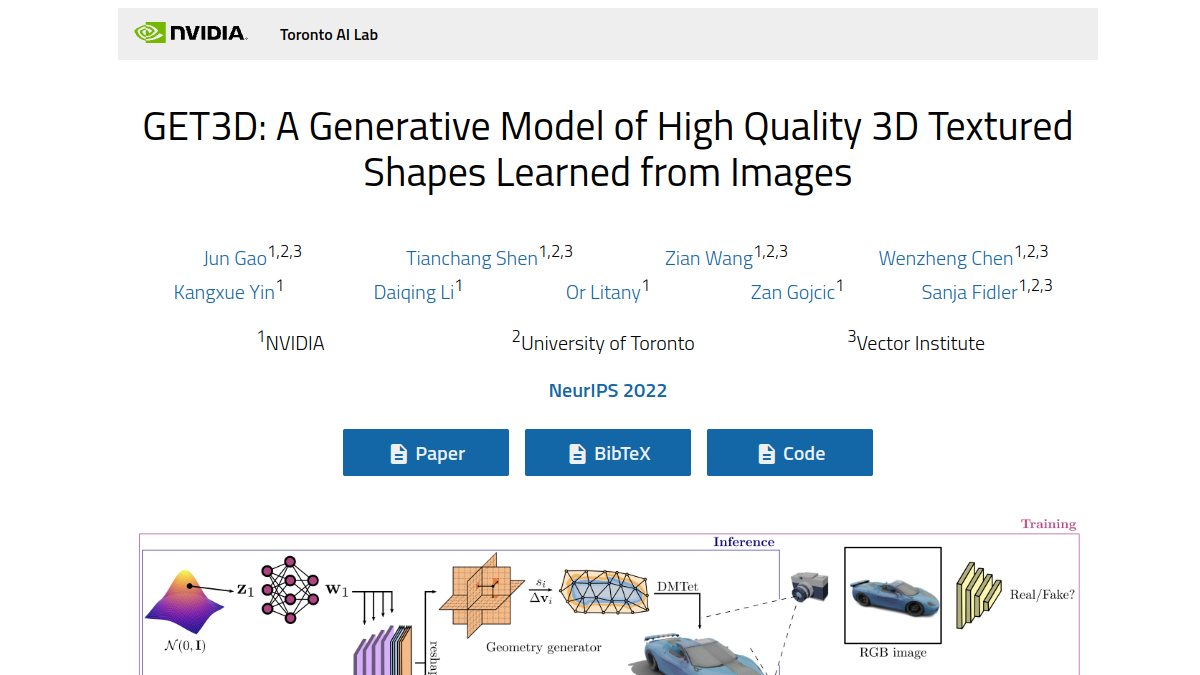Visit Zan Gojcic's author page
This screenshot has height=675, width=1200.
pos(793,292)
